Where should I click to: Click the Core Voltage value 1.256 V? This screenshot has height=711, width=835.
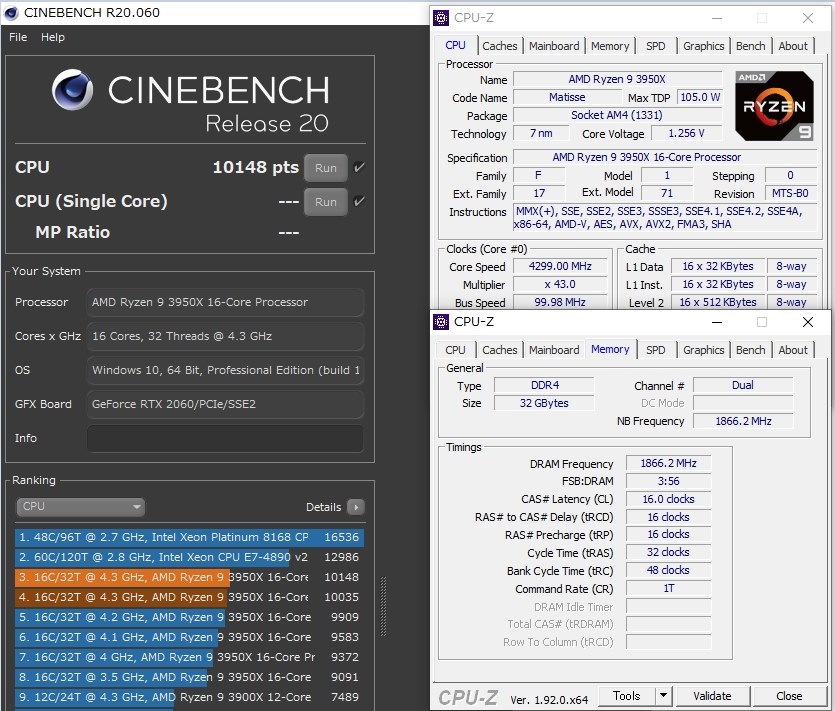point(686,133)
